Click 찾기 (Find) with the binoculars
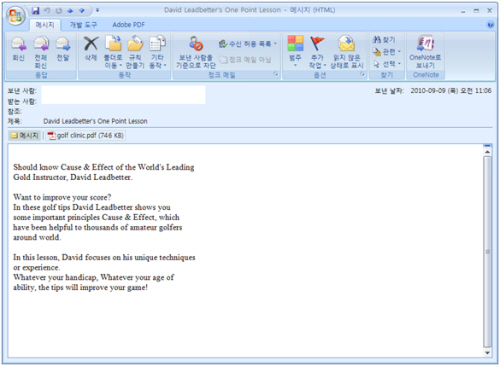This screenshot has height=366, width=500. [384, 40]
